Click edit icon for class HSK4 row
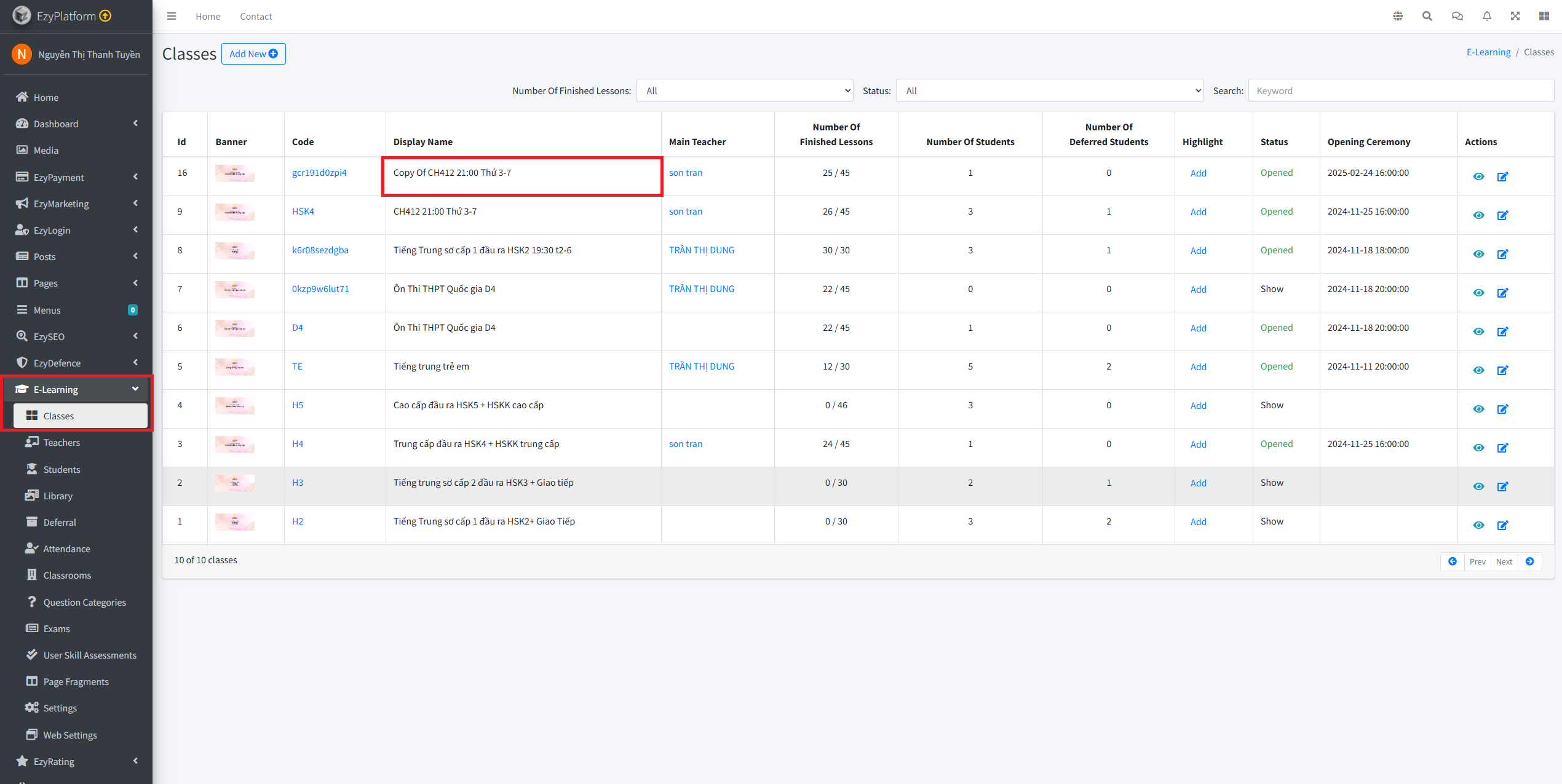The width and height of the screenshot is (1562, 784). point(1502,215)
